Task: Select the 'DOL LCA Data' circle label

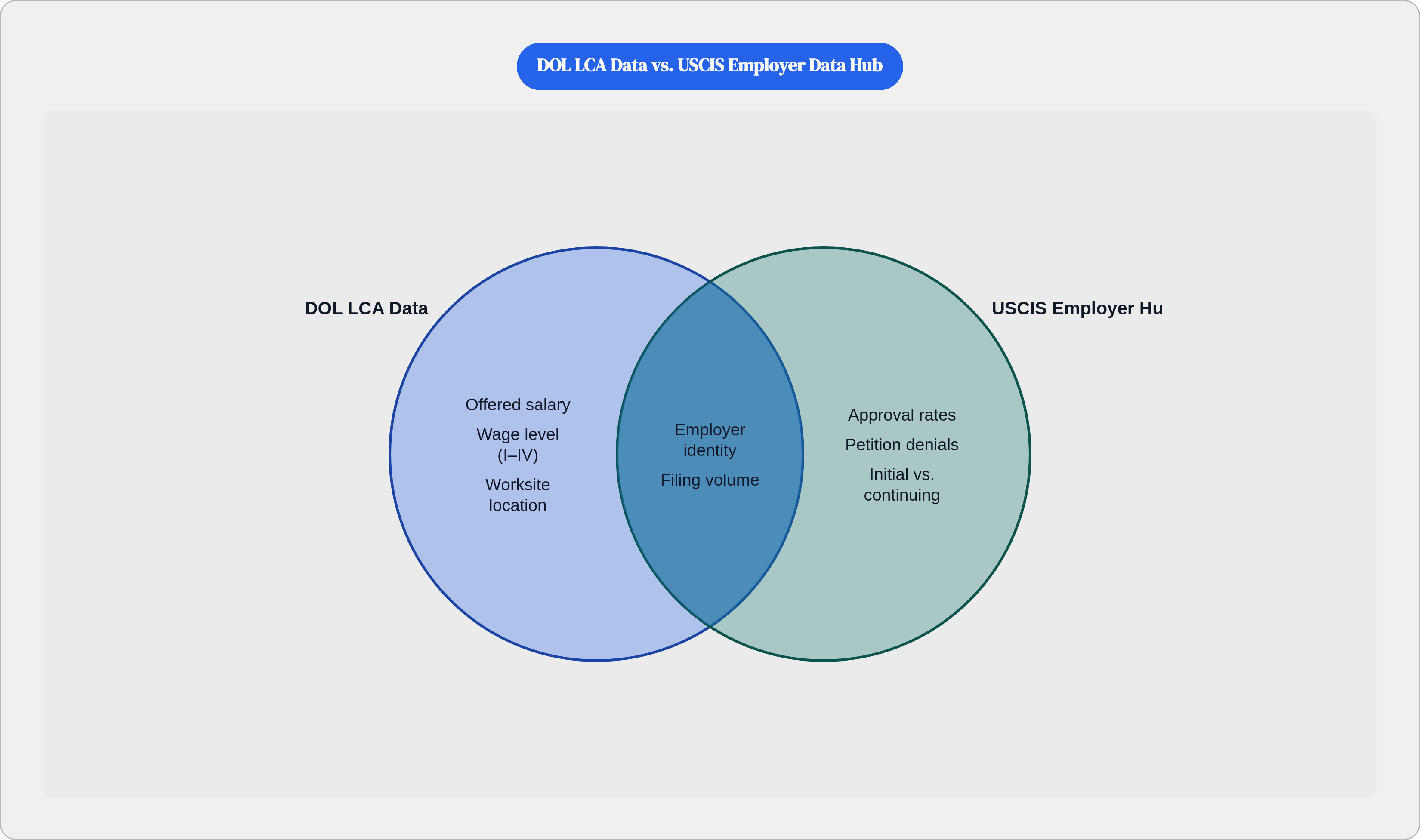Action: (x=366, y=308)
